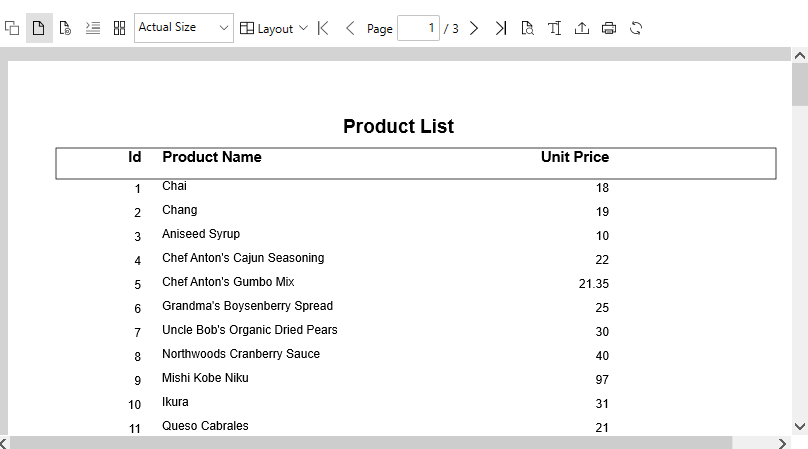Viewport: 808px width, 449px height.
Task: Click the export report icon
Action: coord(582,28)
